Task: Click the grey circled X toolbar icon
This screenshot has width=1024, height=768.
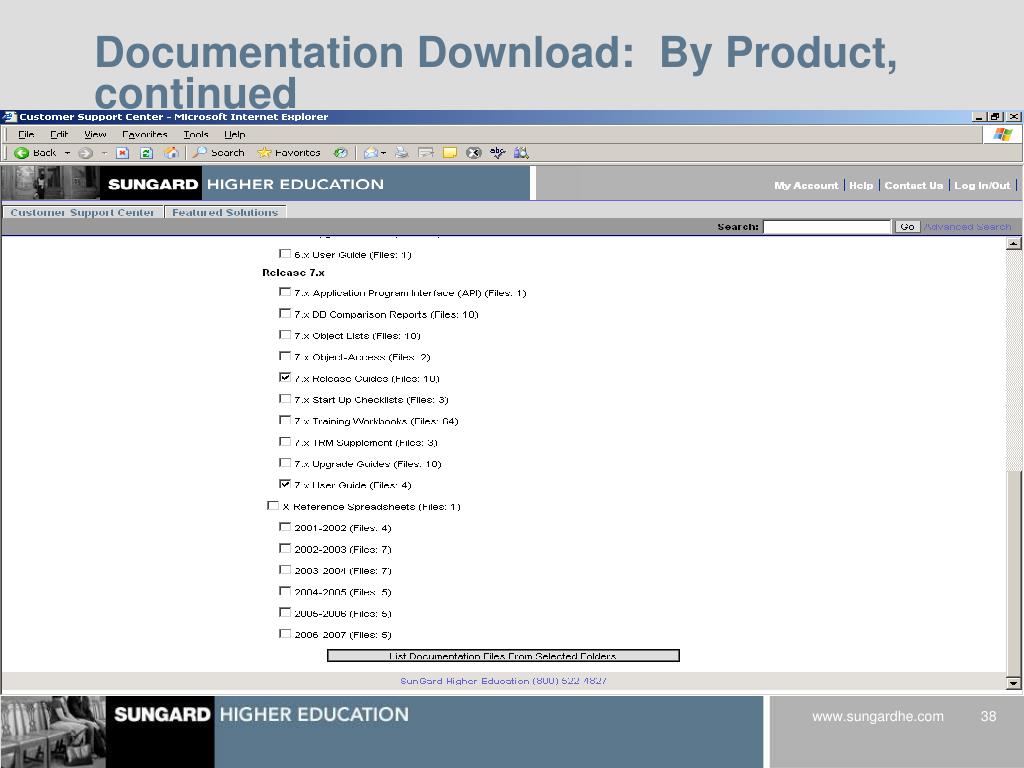Action: click(x=473, y=153)
